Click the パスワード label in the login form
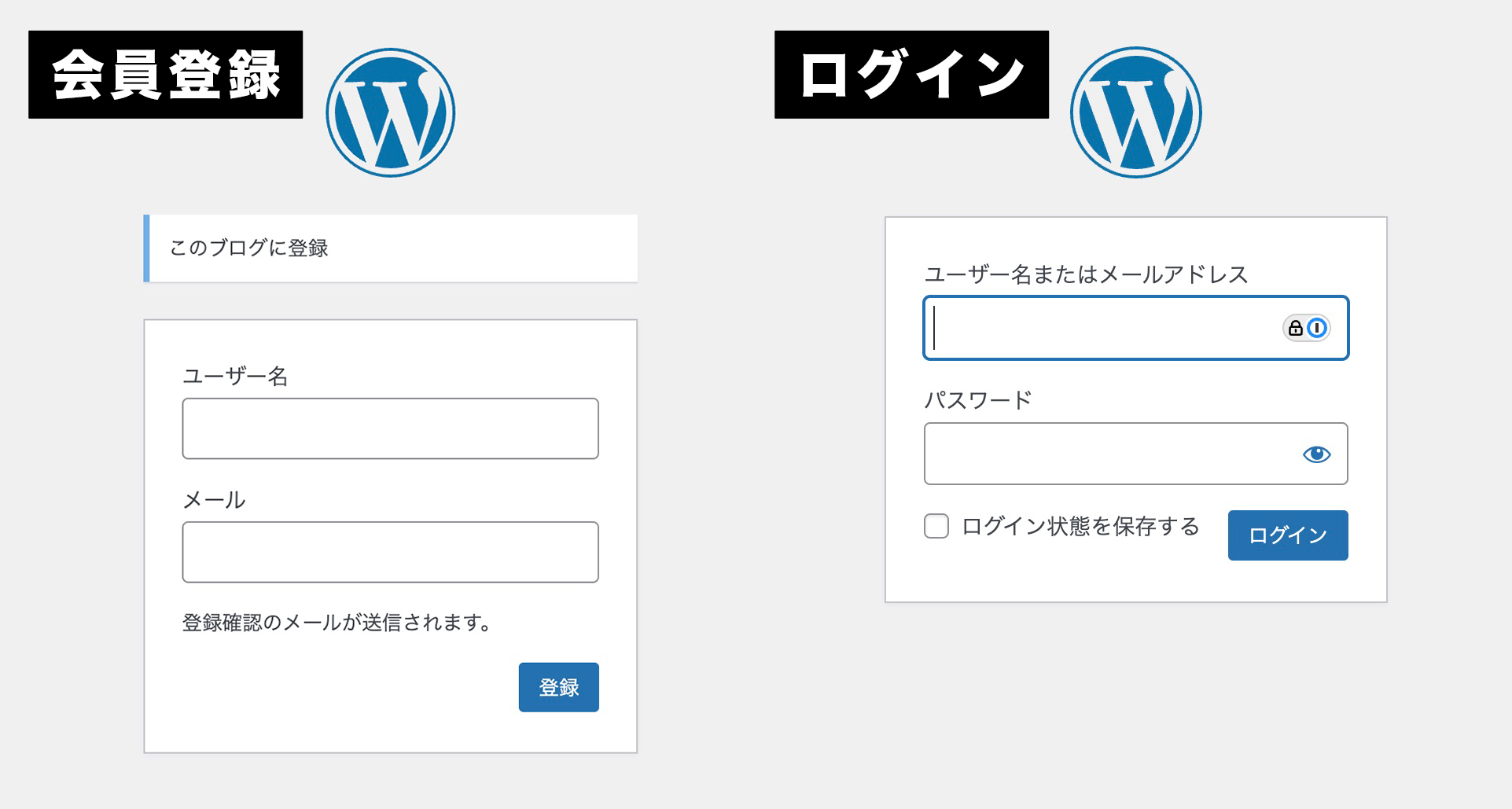 pos(977,400)
